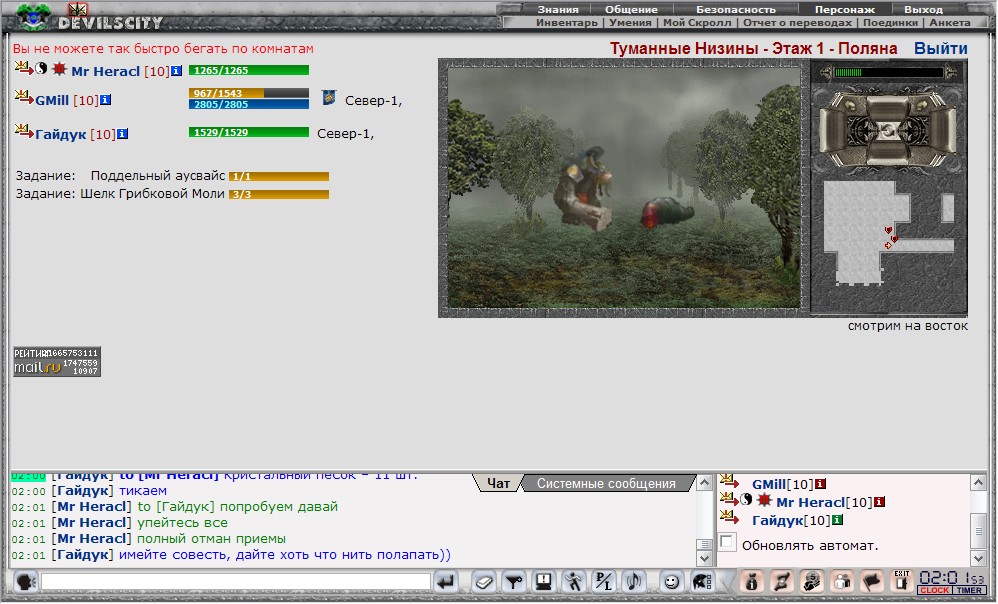Open the Общение menu

[631, 10]
